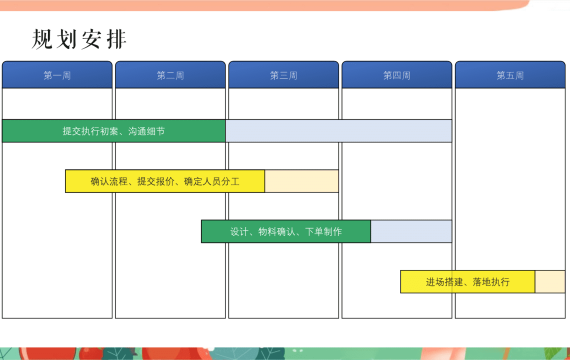Select the 第一周 column header
This screenshot has width=570, height=360.
point(57,75)
